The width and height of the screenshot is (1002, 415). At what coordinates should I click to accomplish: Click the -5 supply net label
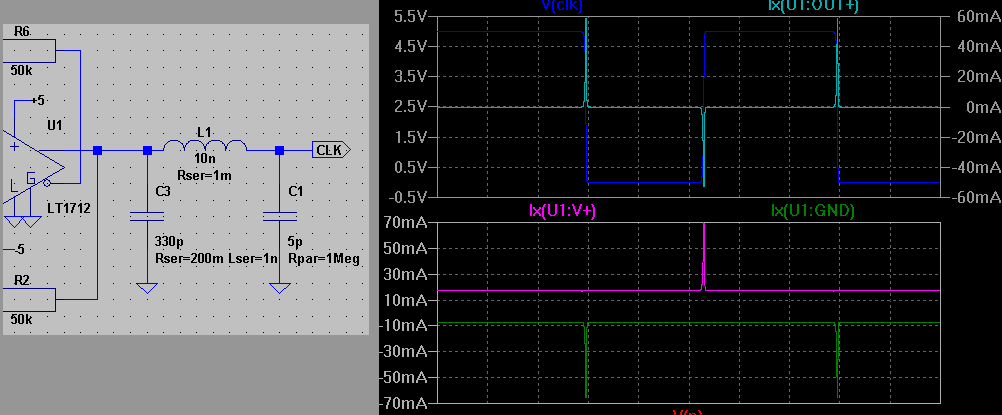coord(18,249)
